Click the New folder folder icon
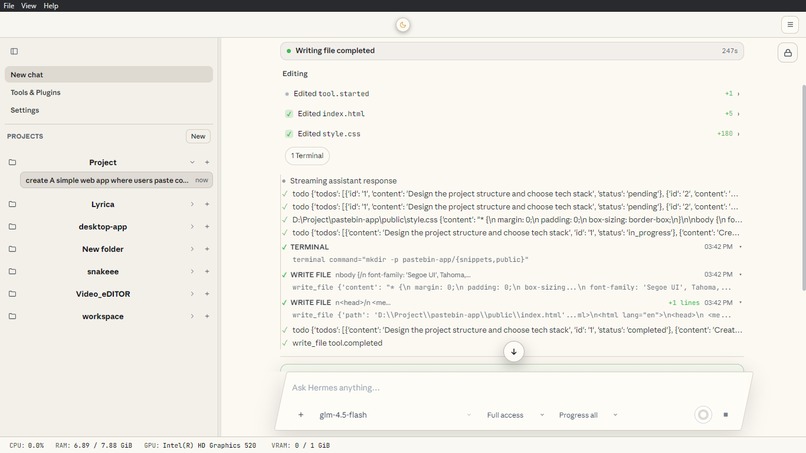Image resolution: width=806 pixels, height=453 pixels. (x=12, y=249)
